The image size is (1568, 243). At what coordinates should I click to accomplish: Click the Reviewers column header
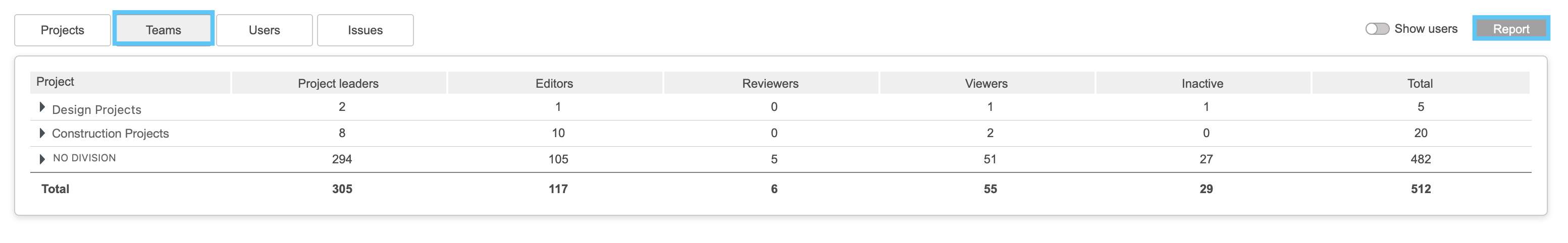770,83
